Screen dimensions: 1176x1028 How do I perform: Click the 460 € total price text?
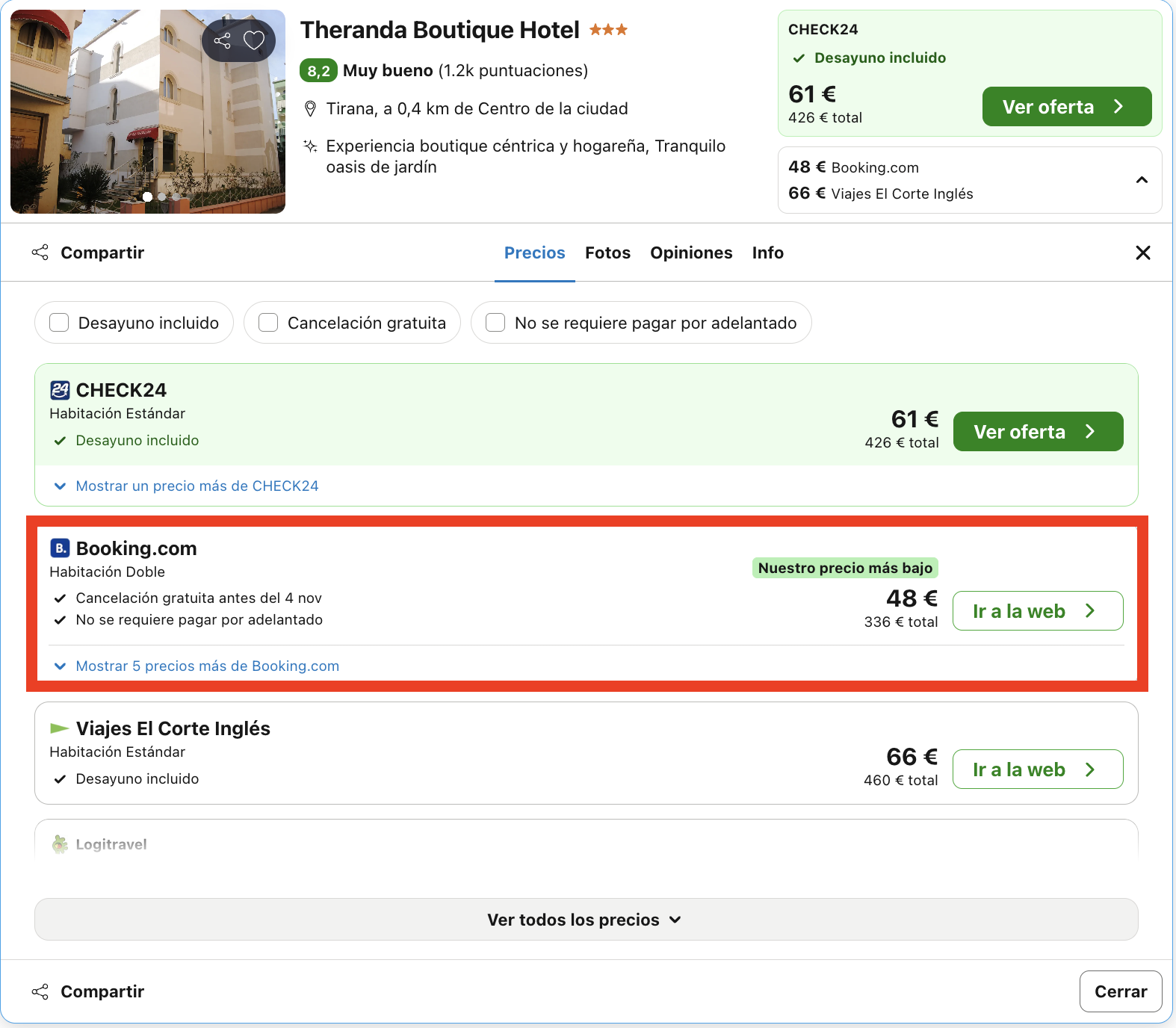coord(901,780)
